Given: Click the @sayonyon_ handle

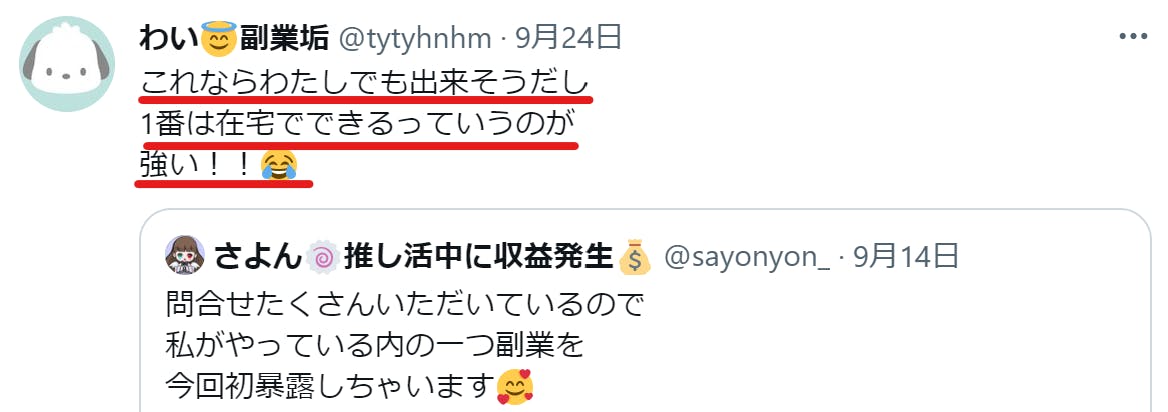Looking at the screenshot, I should tap(746, 258).
